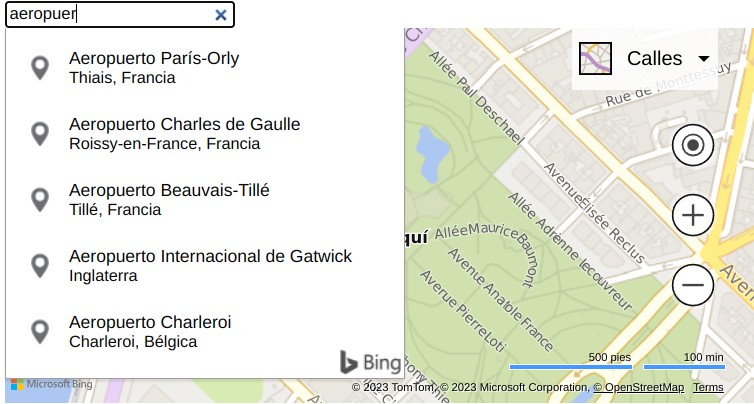
Task: Click the Calles map style thumbnail
Action: pos(596,59)
